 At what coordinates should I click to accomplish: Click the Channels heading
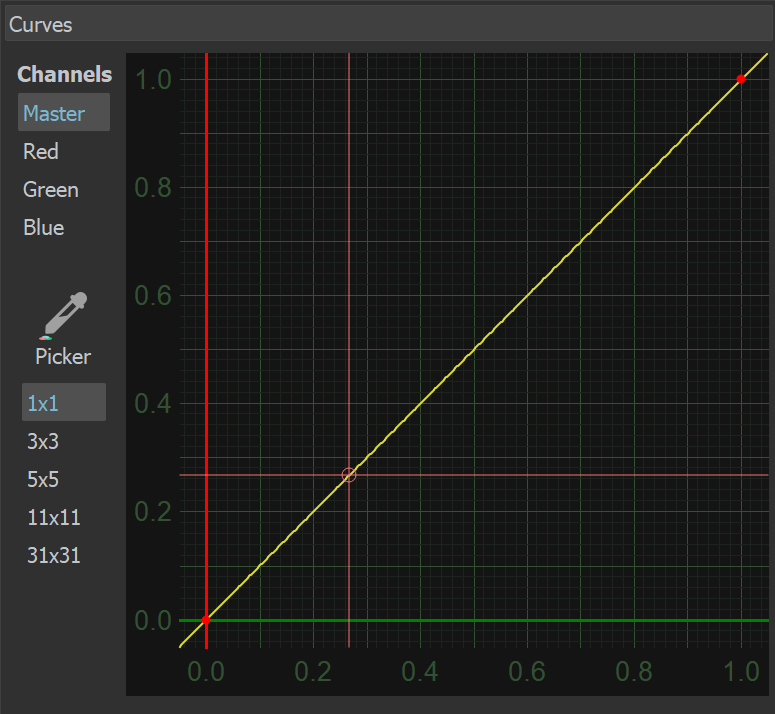[65, 74]
